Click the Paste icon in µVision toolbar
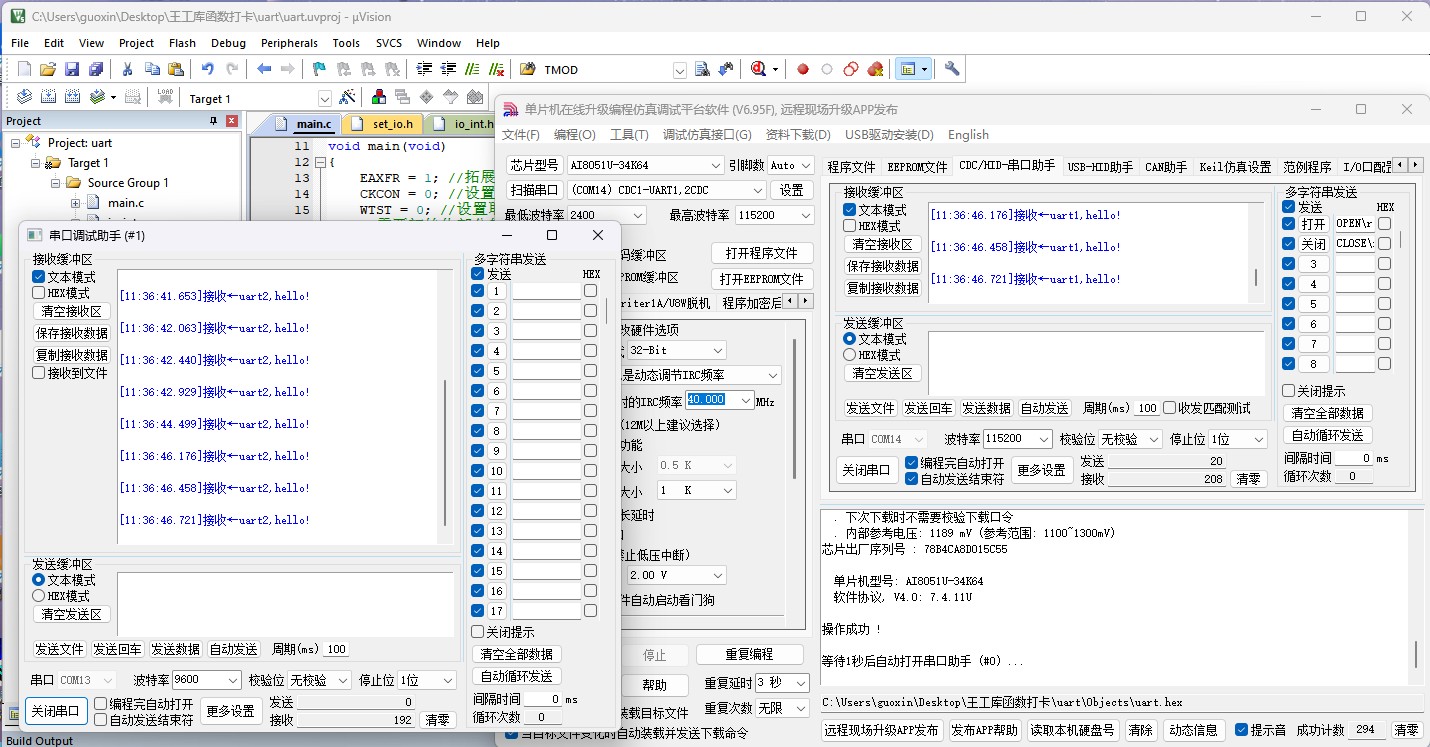 tap(176, 69)
